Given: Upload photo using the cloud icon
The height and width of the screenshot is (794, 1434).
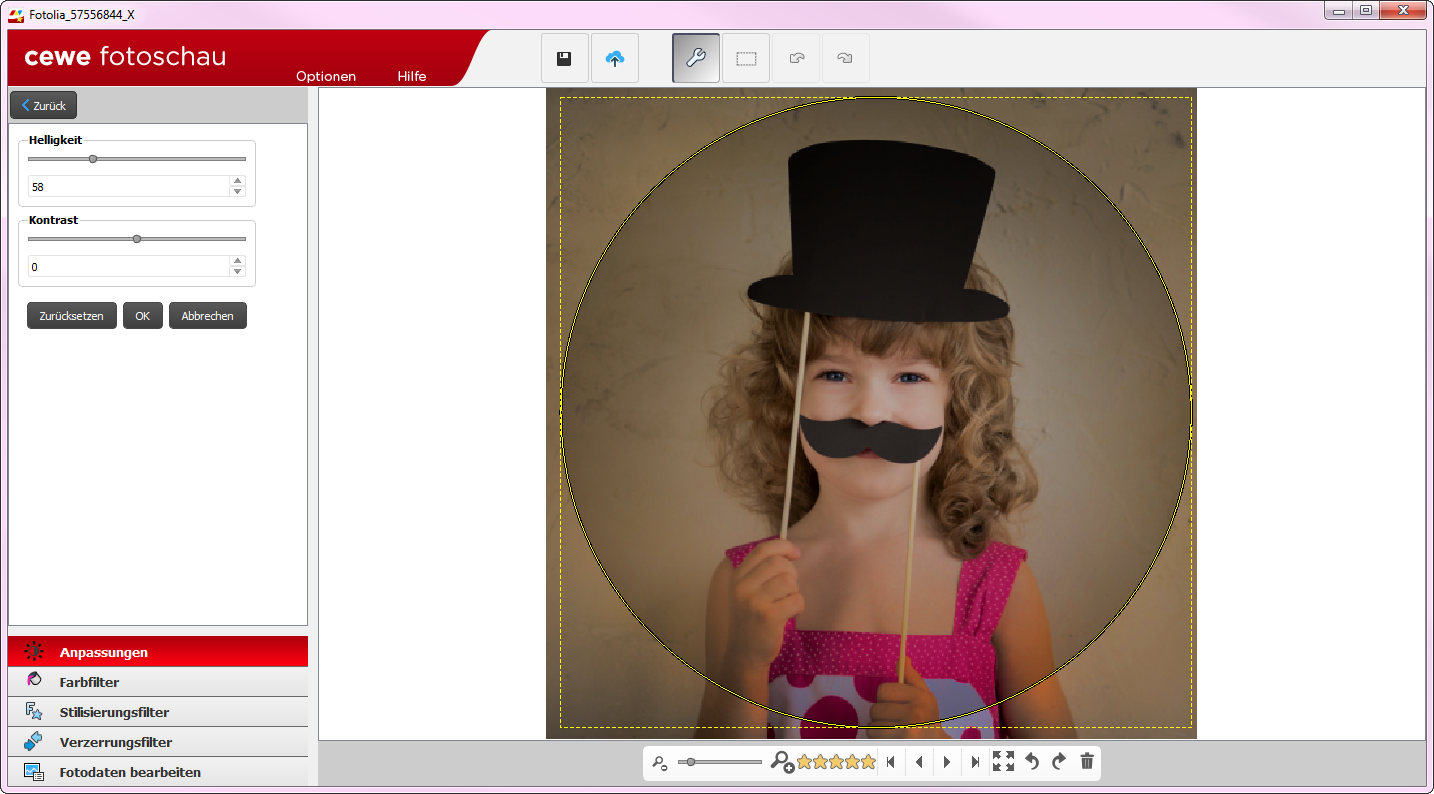Looking at the screenshot, I should tap(615, 59).
